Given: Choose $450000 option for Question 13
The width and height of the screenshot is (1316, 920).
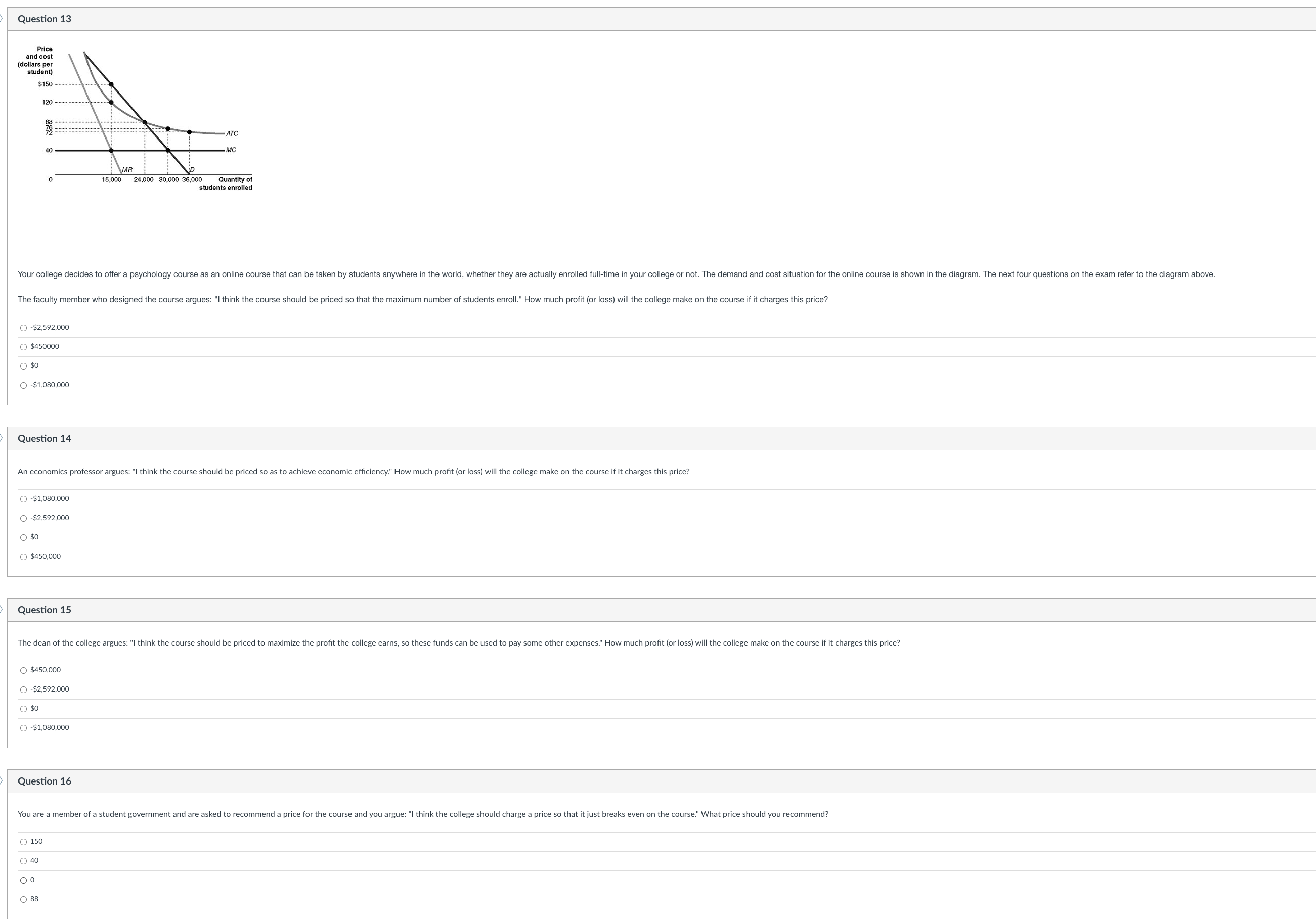Looking at the screenshot, I should (23, 347).
